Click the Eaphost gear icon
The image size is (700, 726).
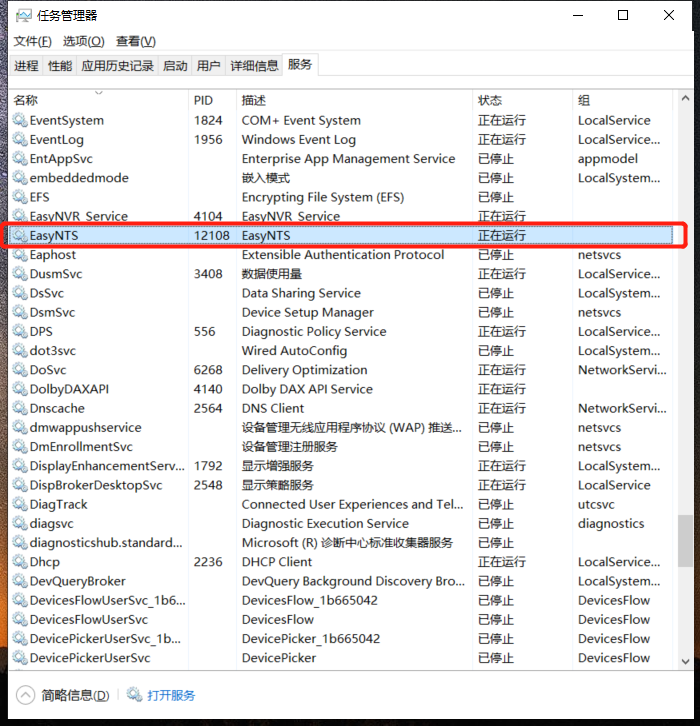click(x=20, y=255)
